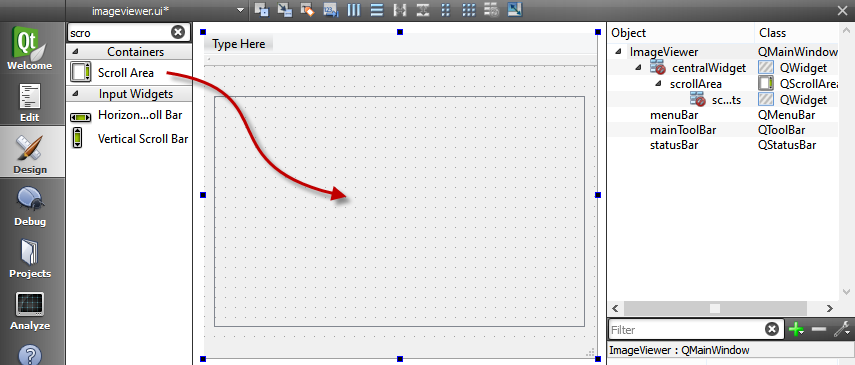Go to the Welcome mode tab

(x=31, y=50)
